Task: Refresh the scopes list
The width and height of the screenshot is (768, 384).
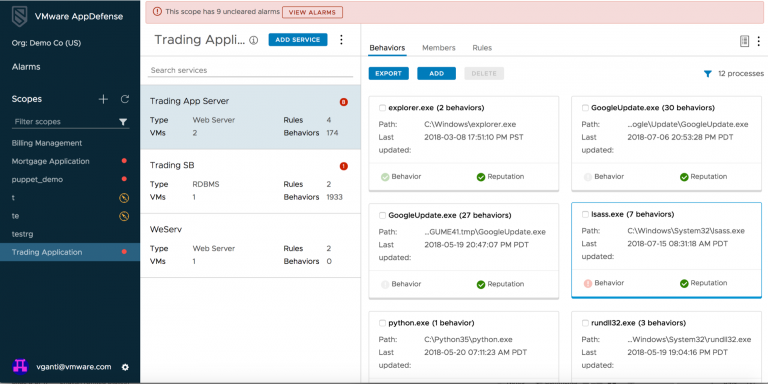Action: point(125,99)
